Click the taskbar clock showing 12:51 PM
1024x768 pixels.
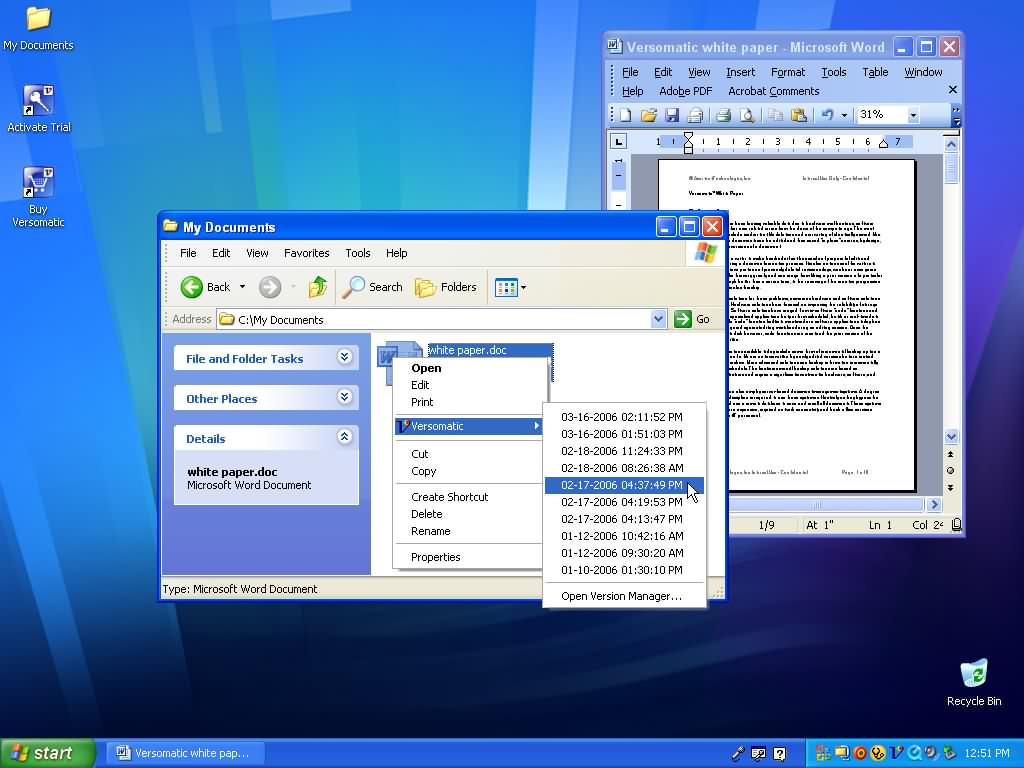coord(987,753)
